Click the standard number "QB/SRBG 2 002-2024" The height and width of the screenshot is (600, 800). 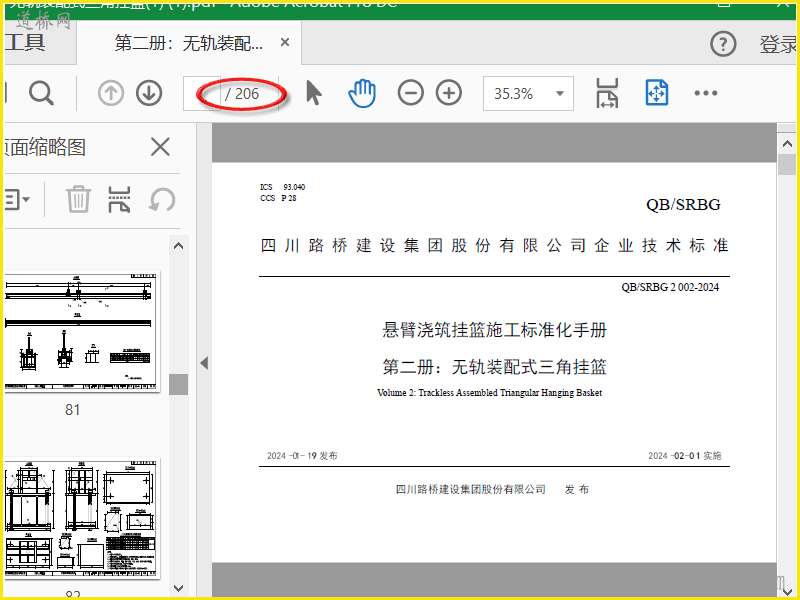(670, 287)
